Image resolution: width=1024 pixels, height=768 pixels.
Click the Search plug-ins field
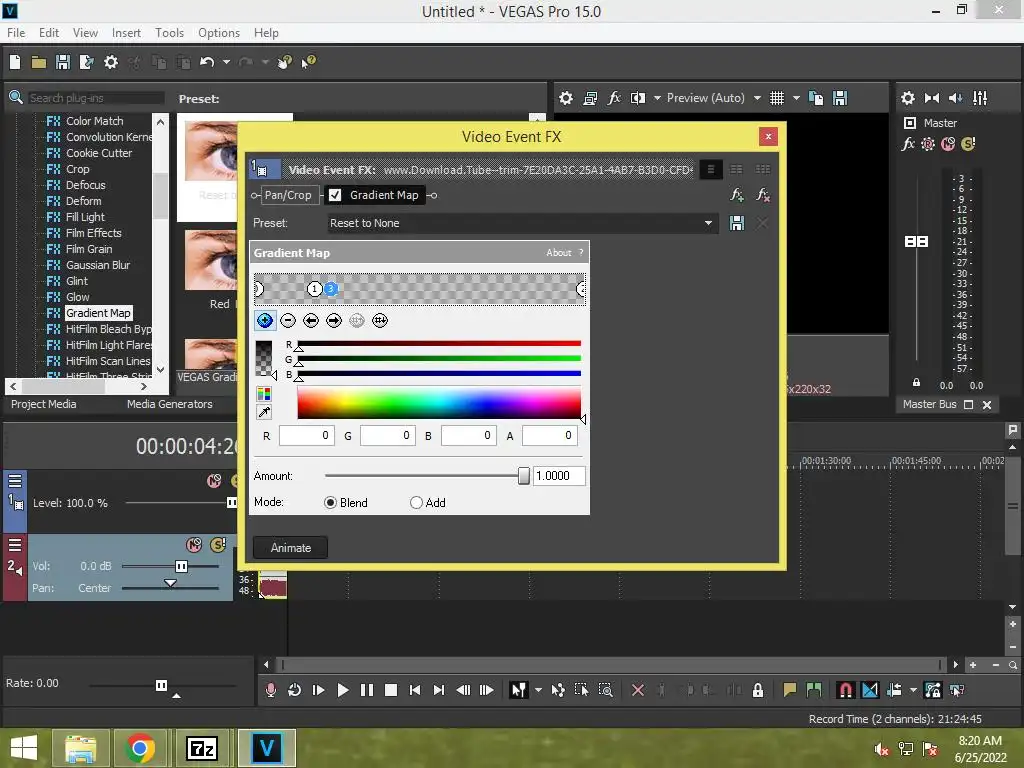click(x=96, y=98)
